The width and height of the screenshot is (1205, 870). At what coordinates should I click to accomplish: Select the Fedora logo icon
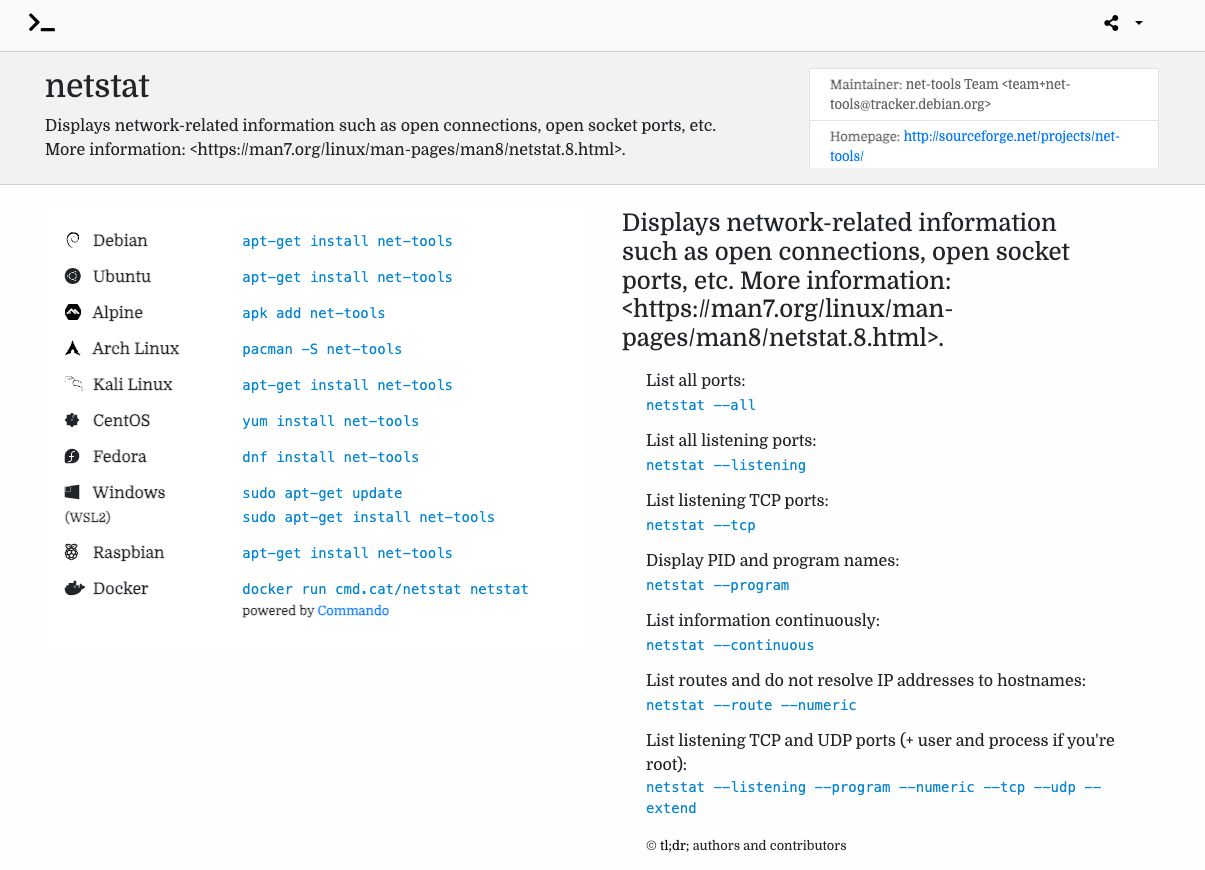[x=72, y=456]
